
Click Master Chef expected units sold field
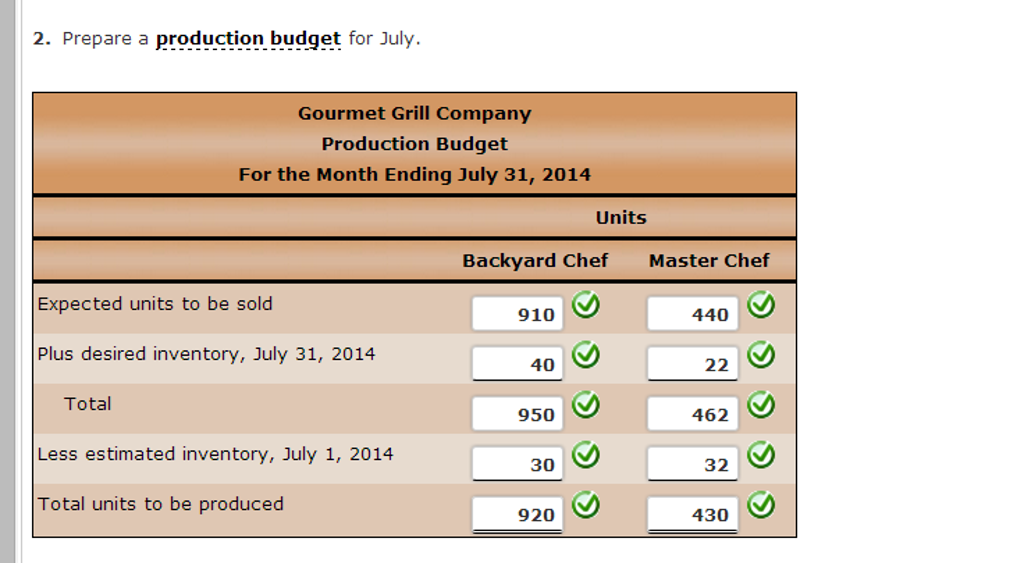coord(692,314)
